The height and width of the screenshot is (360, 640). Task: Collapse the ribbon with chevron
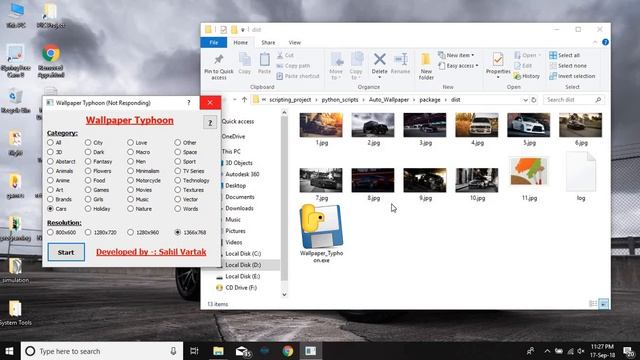(x=595, y=42)
